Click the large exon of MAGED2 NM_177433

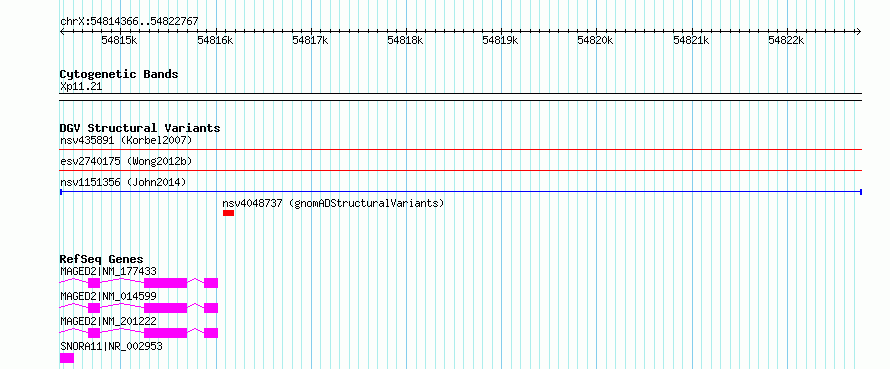coord(165,283)
